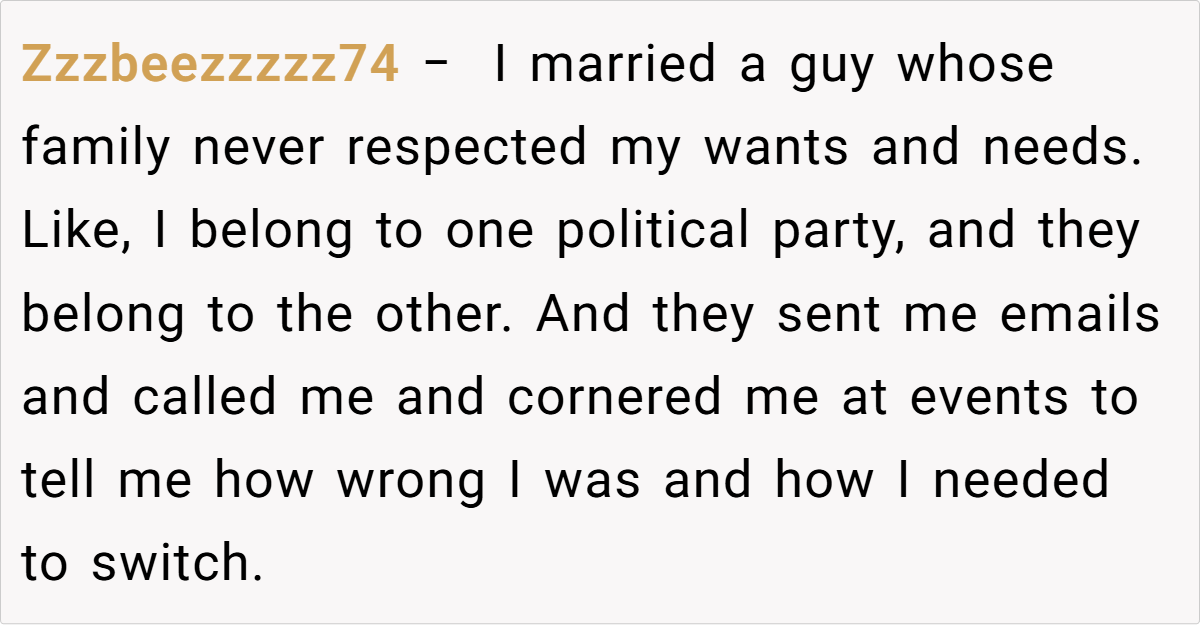Click the word "needed" ending sixth line
This screenshot has width=1200, height=625.
pos(1021,482)
